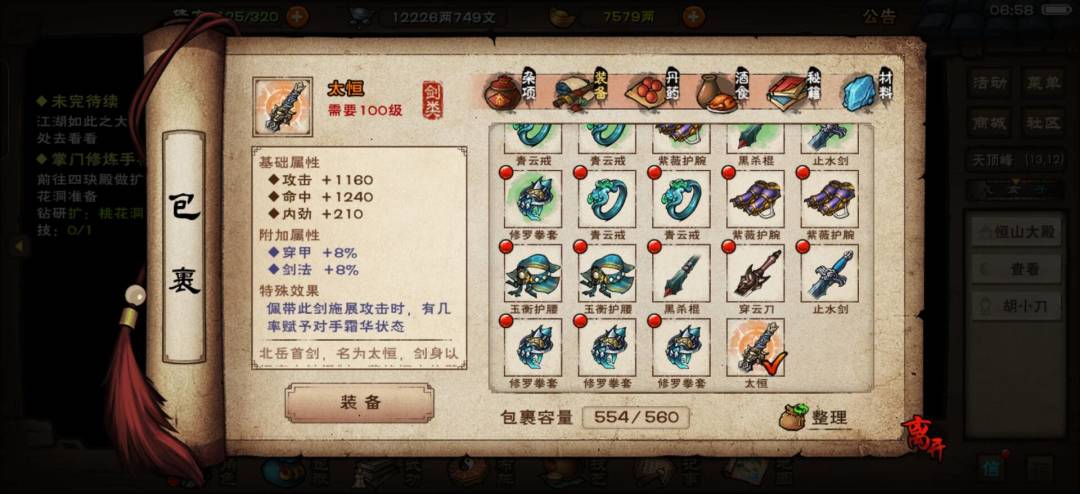Click the red 离开 leave button

tap(923, 438)
